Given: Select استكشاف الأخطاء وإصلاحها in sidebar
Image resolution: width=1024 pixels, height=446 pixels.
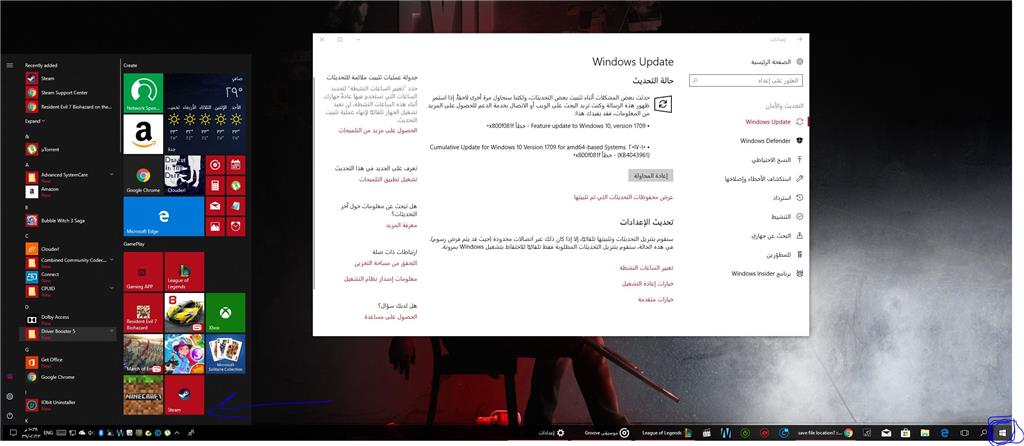Looking at the screenshot, I should [x=763, y=178].
